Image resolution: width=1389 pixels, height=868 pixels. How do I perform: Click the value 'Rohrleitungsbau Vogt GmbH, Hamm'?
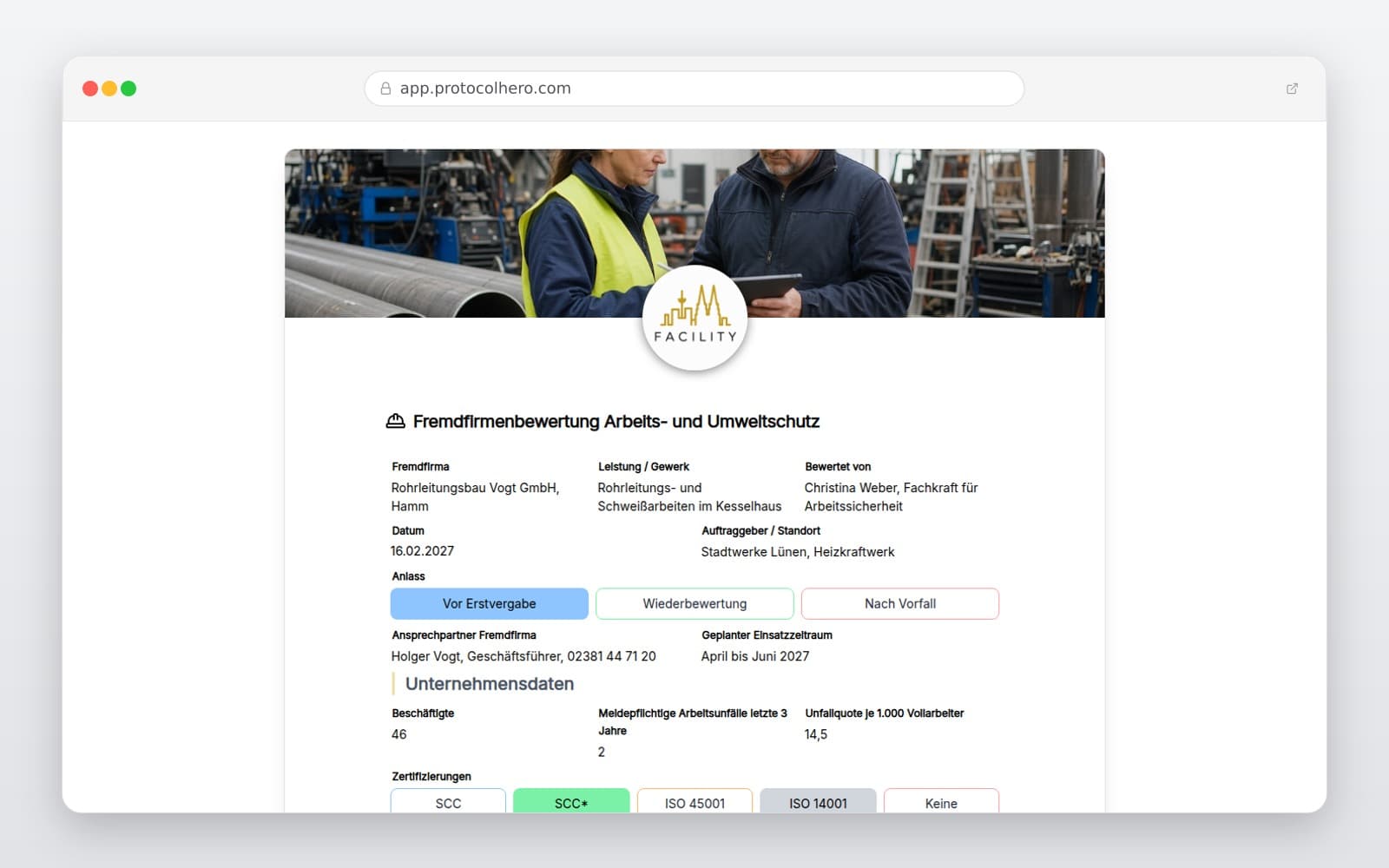tap(475, 497)
